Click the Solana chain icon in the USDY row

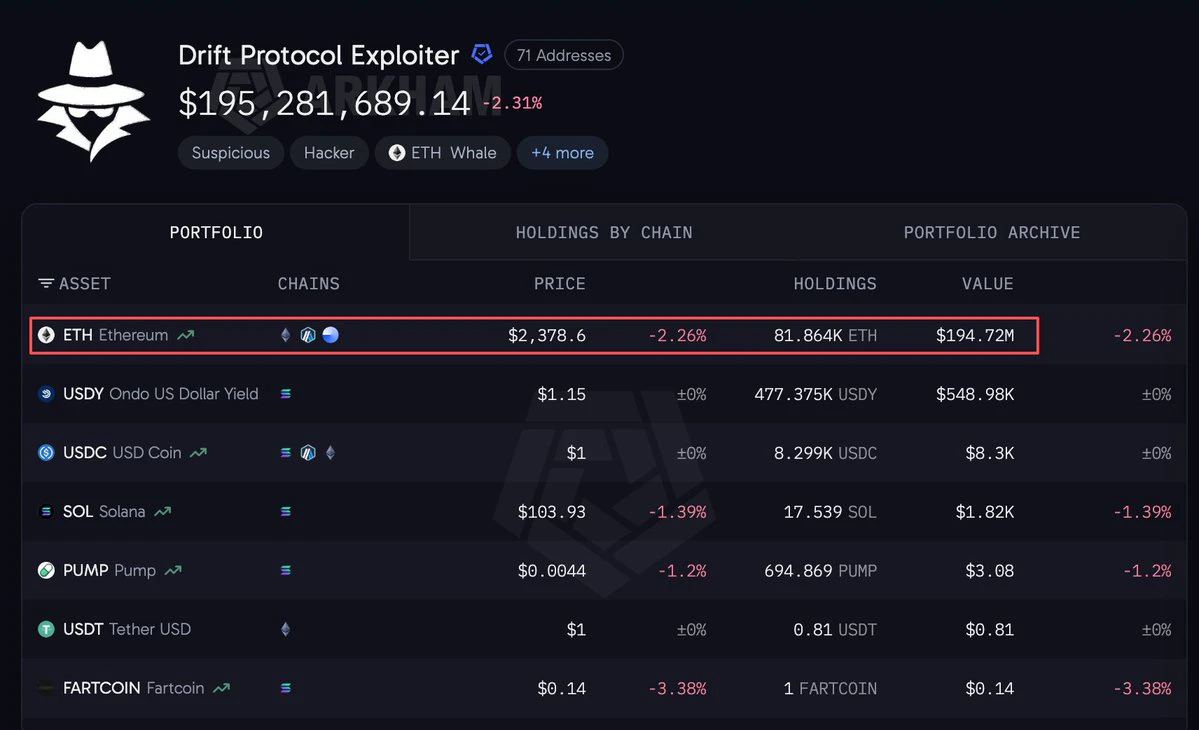click(x=285, y=394)
